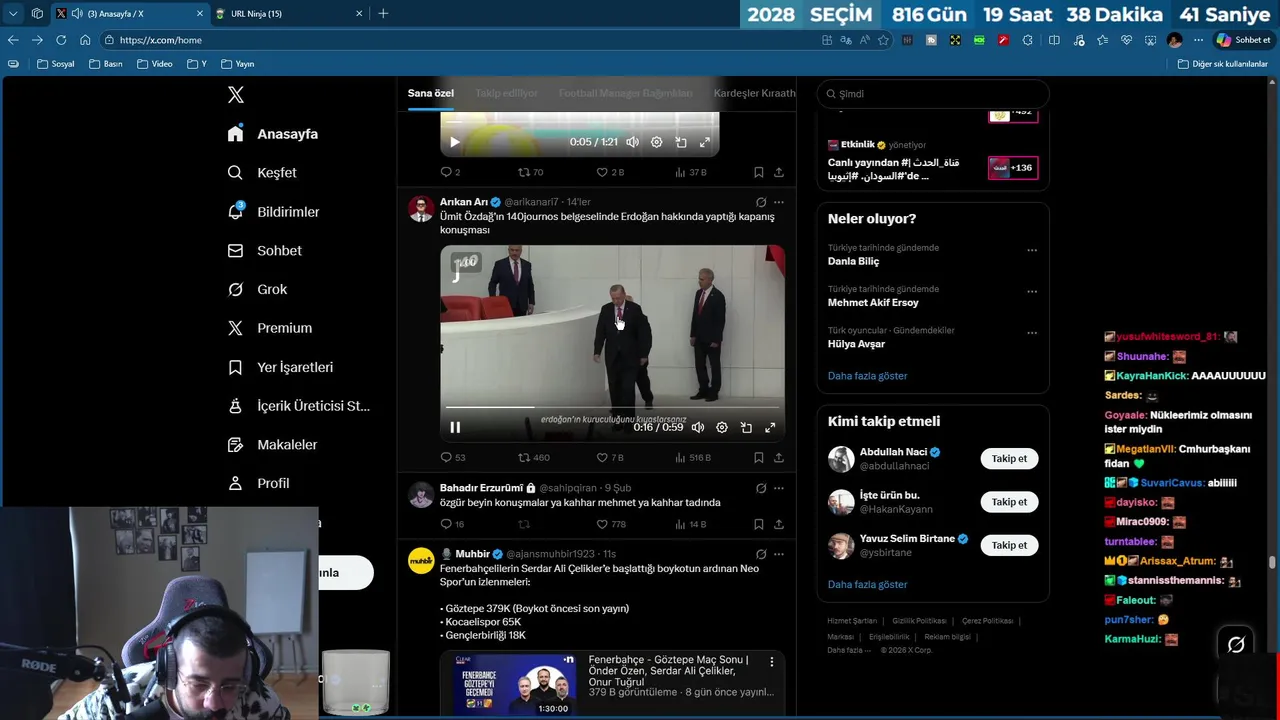Image resolution: width=1280 pixels, height=720 pixels.
Task: Reply to Bahadır Erzurûmî post
Action: [x=452, y=524]
